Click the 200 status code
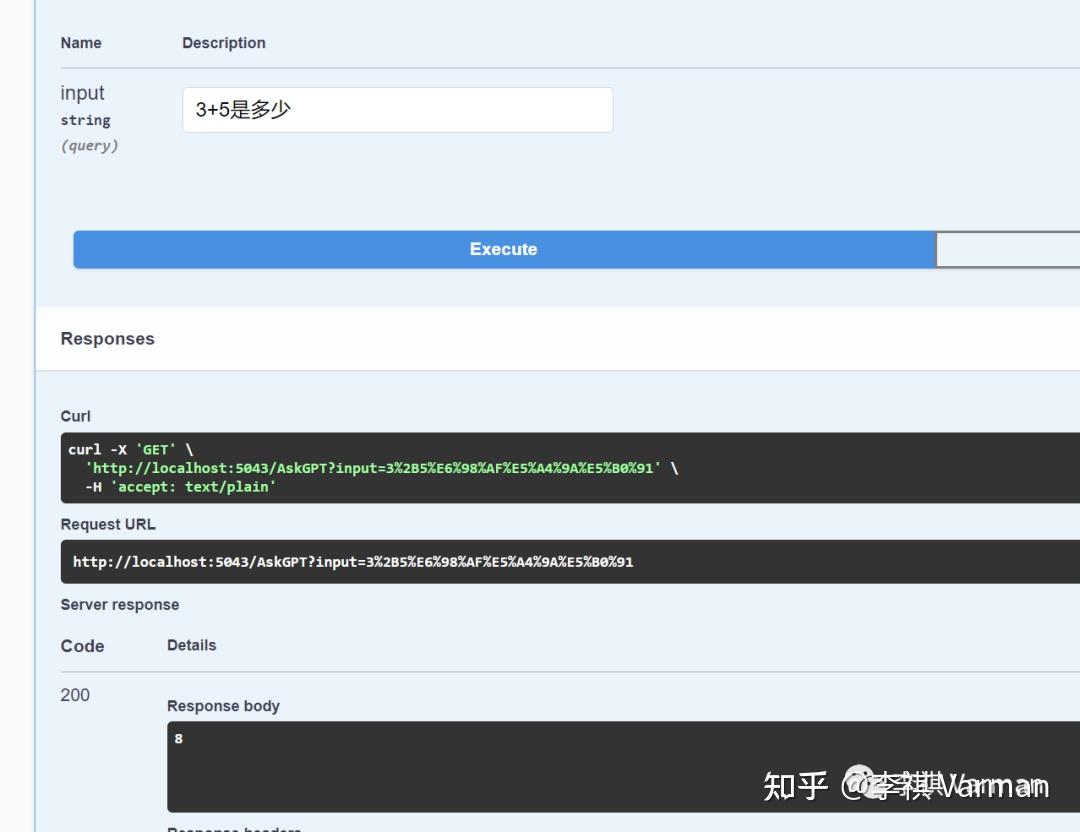 pyautogui.click(x=75, y=695)
